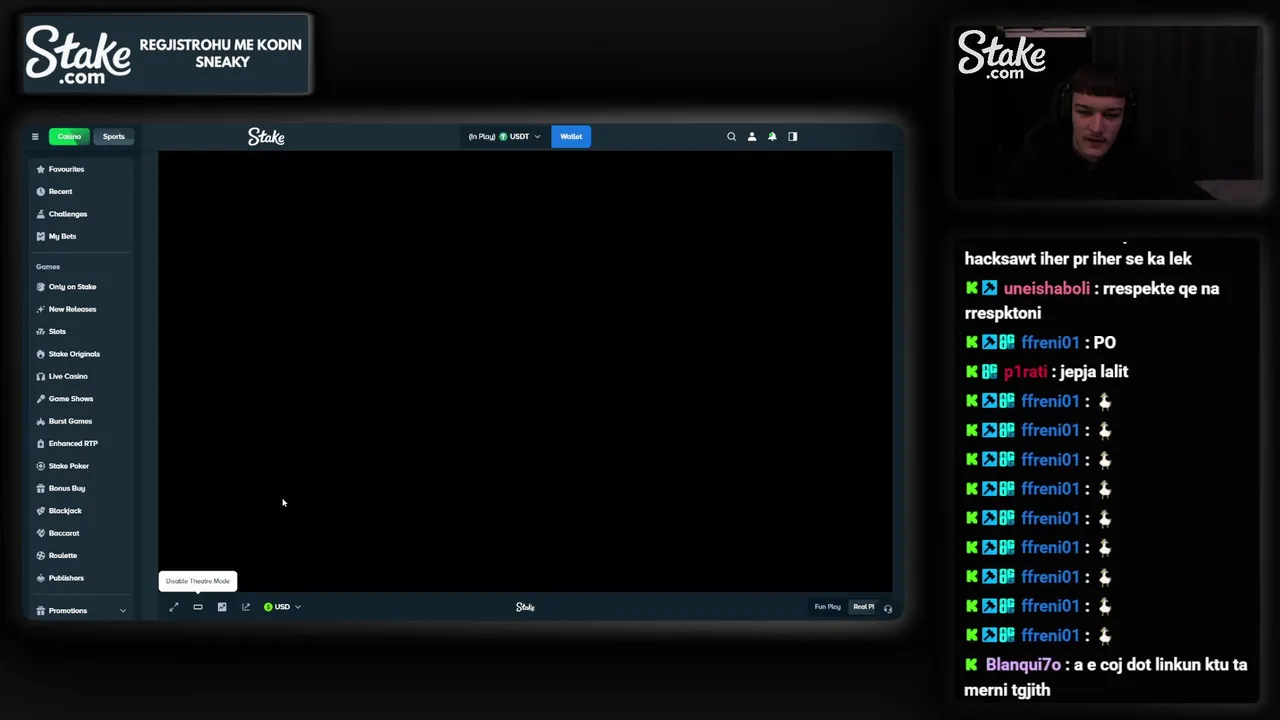The height and width of the screenshot is (720, 1280).
Task: Click the Burst Games icon
Action: (41, 421)
